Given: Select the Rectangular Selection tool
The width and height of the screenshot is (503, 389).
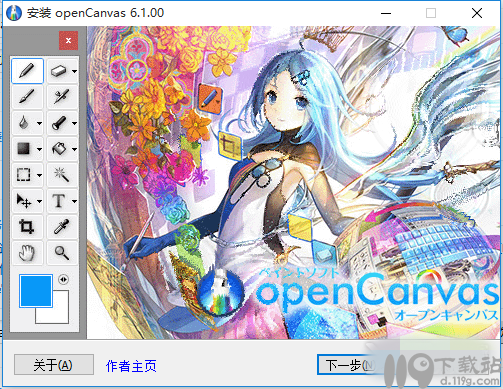Looking at the screenshot, I should point(24,175).
